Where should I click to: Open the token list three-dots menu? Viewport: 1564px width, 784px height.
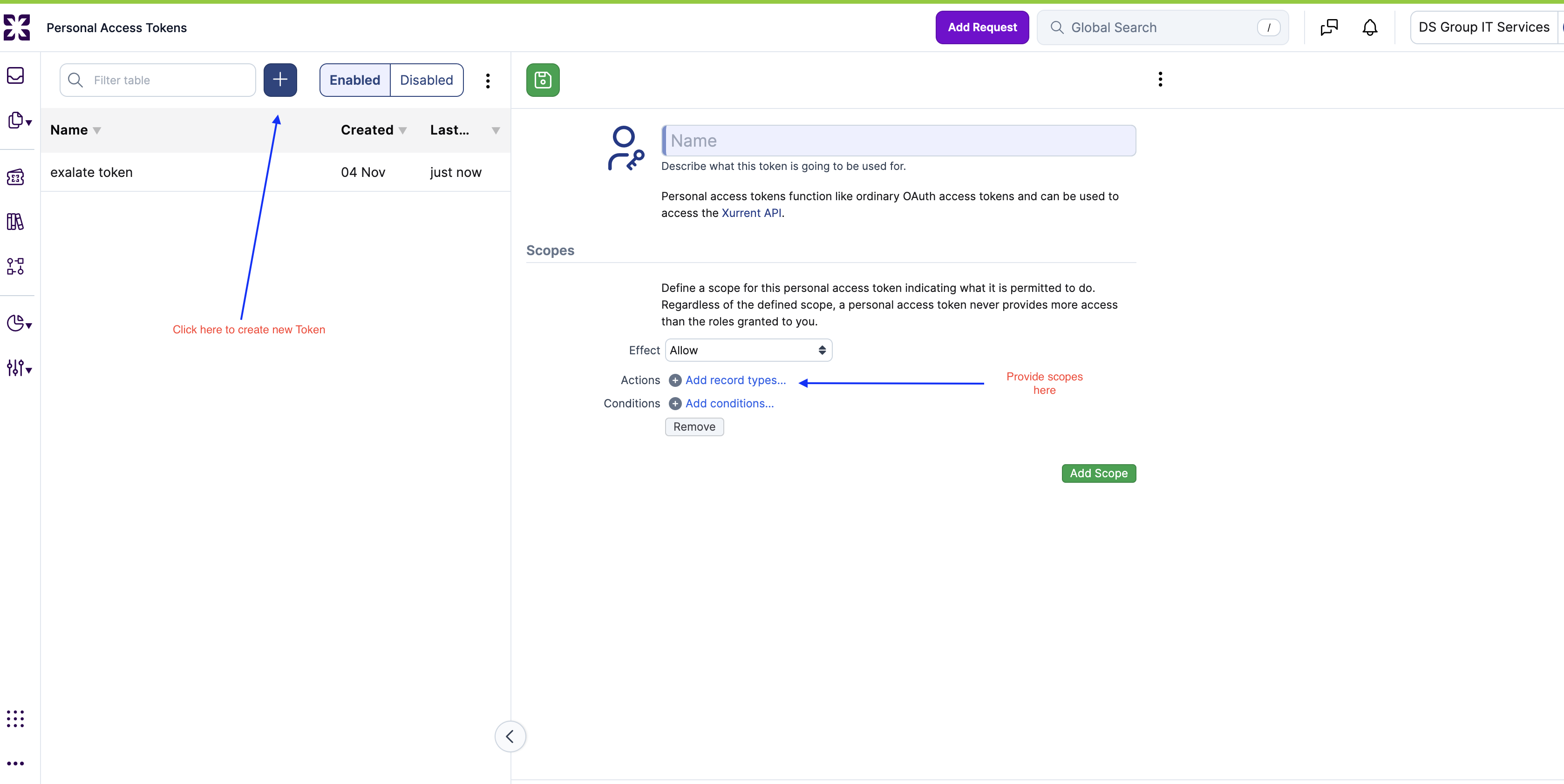(x=488, y=81)
